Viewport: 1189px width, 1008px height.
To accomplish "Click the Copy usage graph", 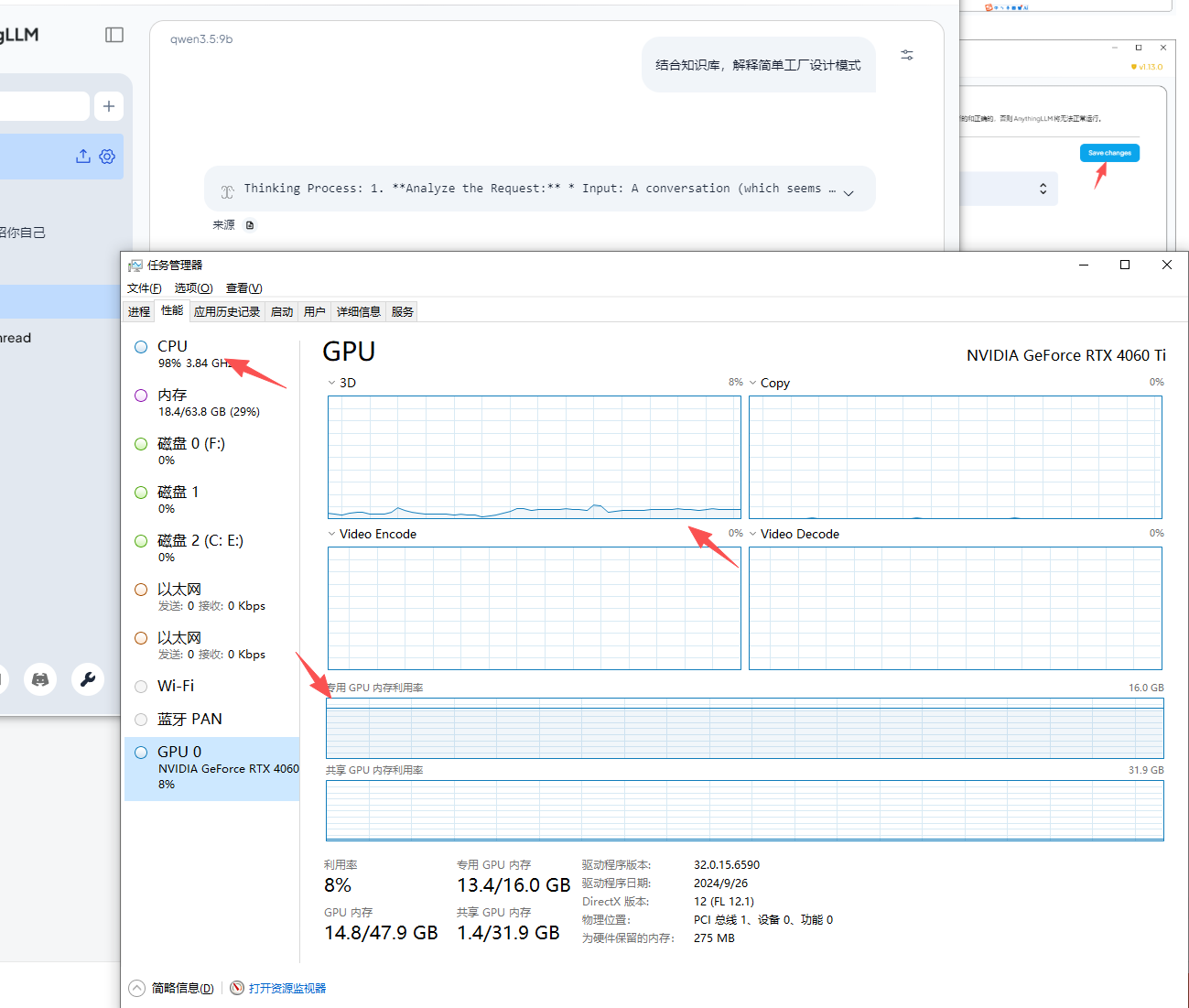I will click(956, 458).
